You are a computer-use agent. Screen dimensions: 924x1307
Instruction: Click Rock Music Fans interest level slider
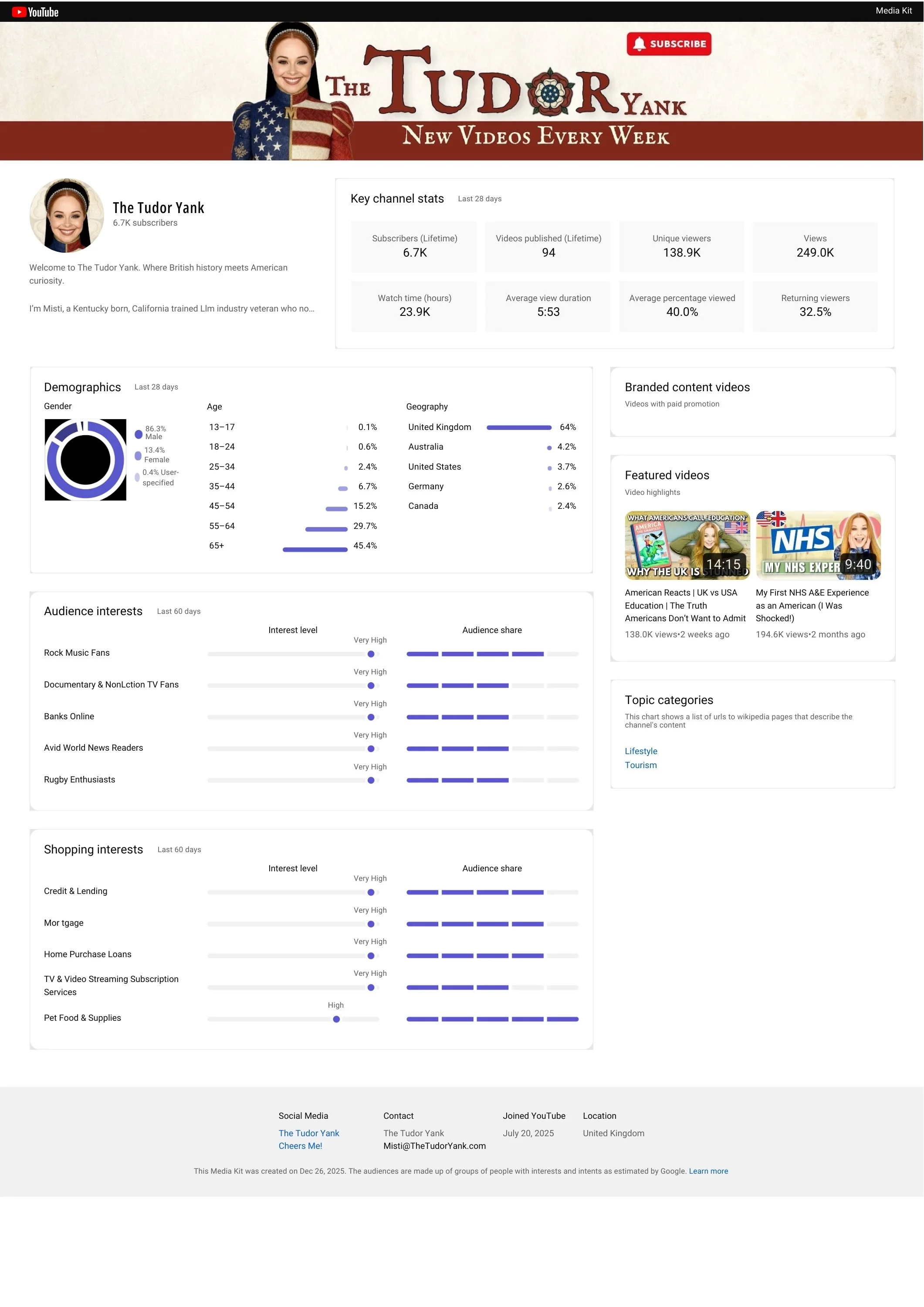371,654
